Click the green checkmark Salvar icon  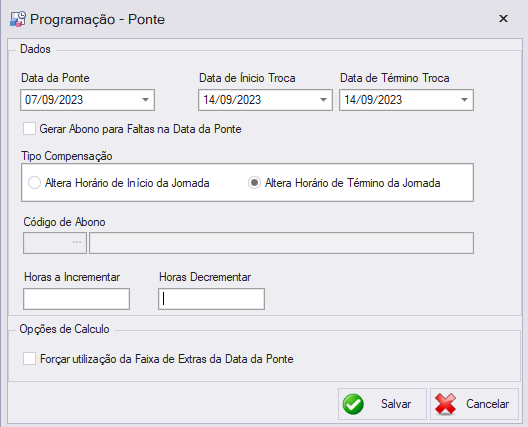pos(353,404)
